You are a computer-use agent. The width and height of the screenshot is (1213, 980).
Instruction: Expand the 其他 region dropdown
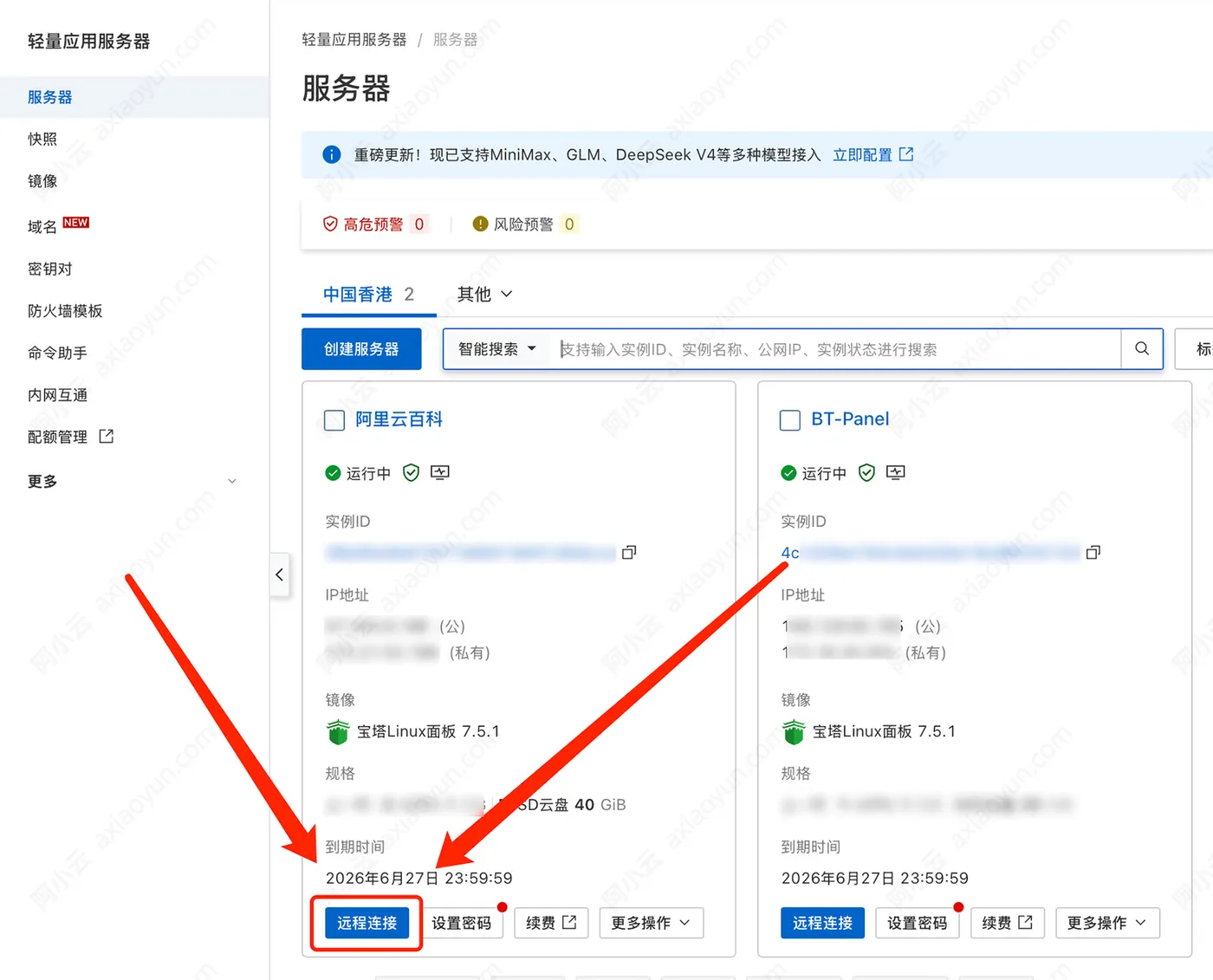point(484,295)
